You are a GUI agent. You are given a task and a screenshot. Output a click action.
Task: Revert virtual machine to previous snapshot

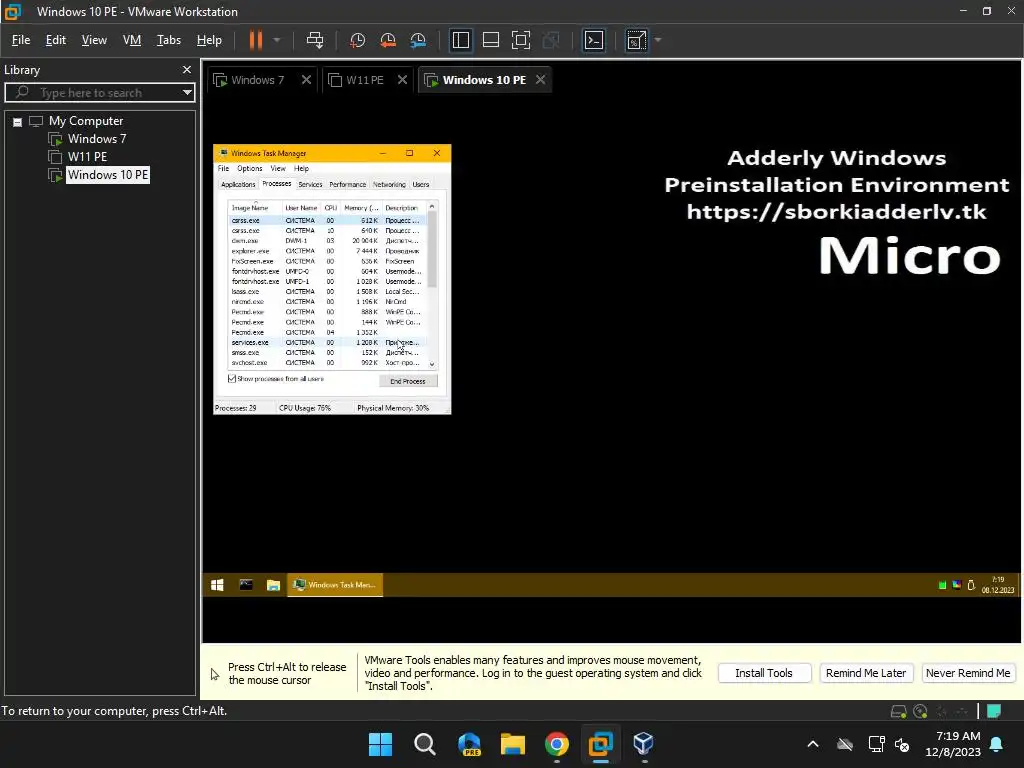388,40
